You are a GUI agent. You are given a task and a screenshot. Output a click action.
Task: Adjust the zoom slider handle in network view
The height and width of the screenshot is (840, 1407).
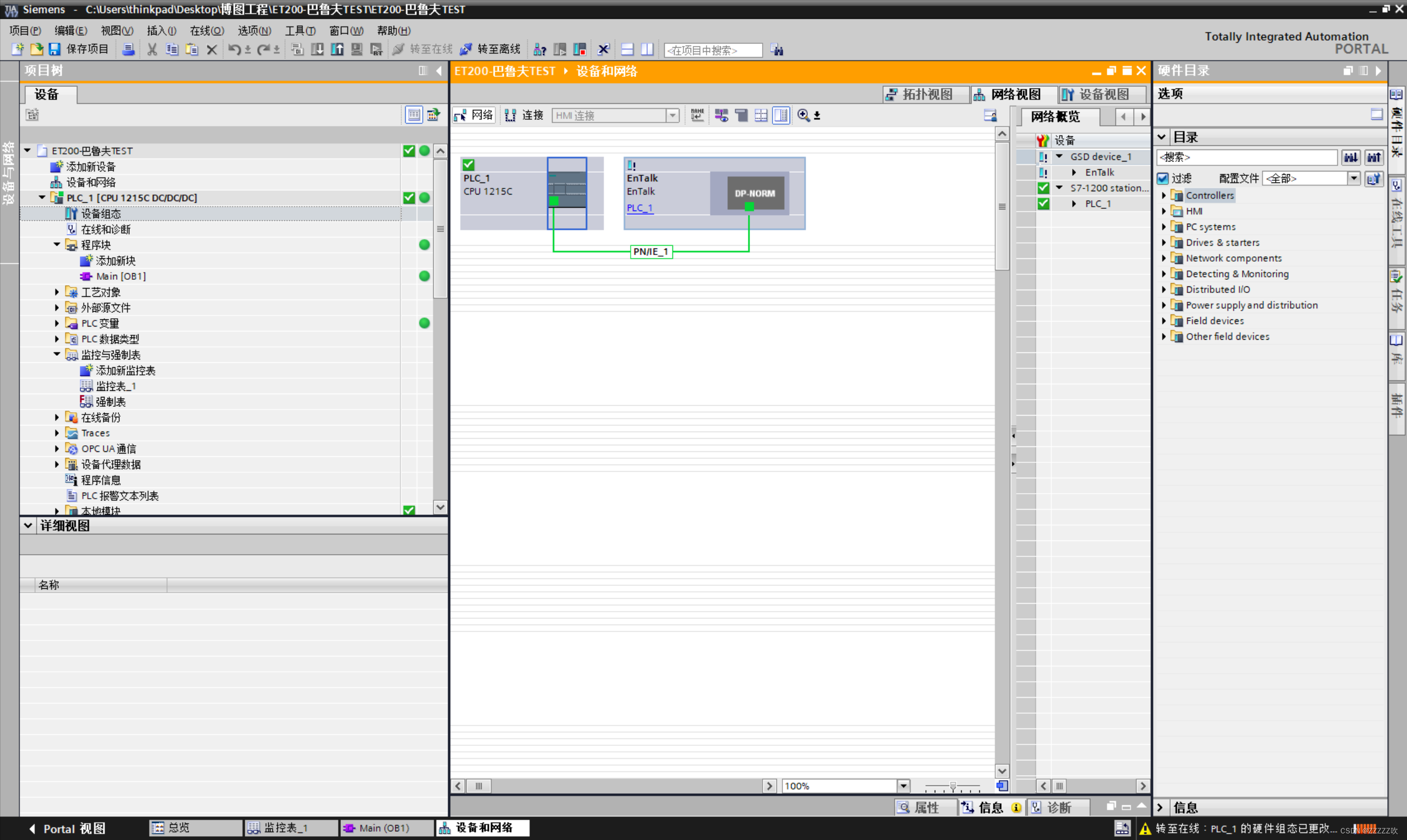(x=952, y=786)
